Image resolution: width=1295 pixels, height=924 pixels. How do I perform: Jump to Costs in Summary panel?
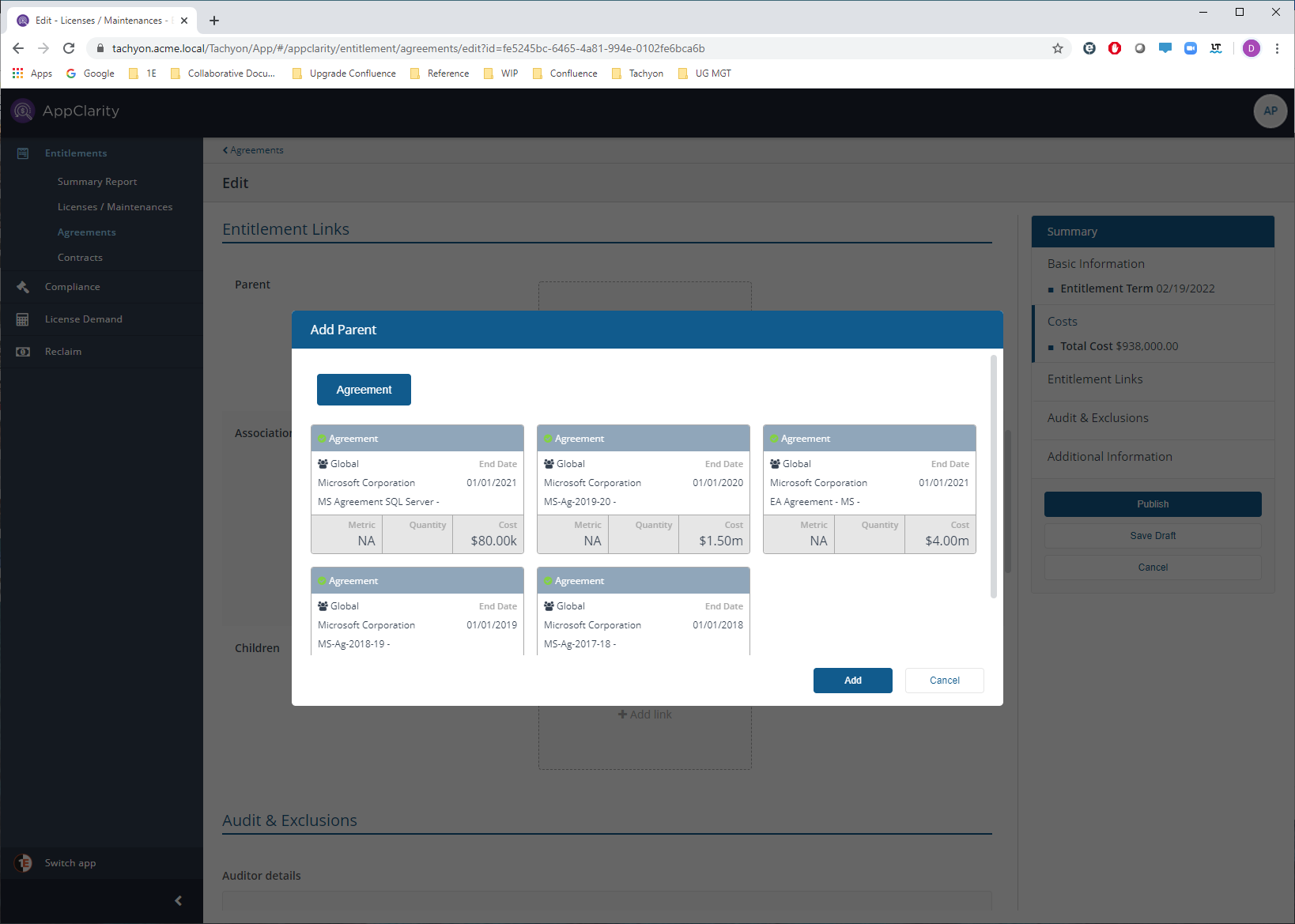[x=1063, y=322]
